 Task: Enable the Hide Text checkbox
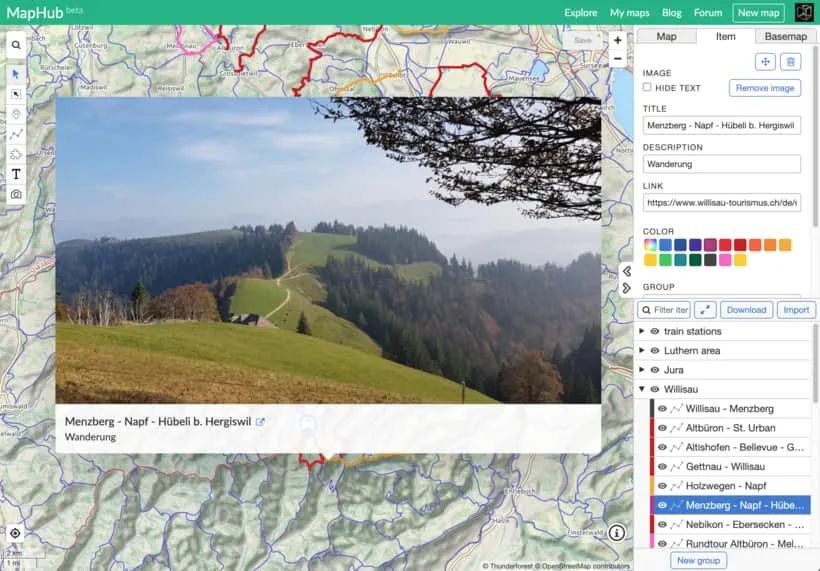(647, 88)
